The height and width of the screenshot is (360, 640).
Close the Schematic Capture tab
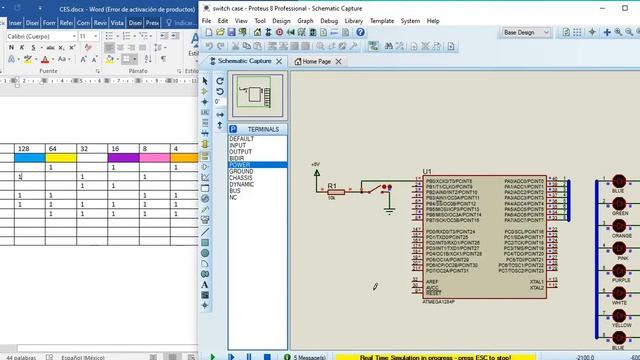pos(279,61)
